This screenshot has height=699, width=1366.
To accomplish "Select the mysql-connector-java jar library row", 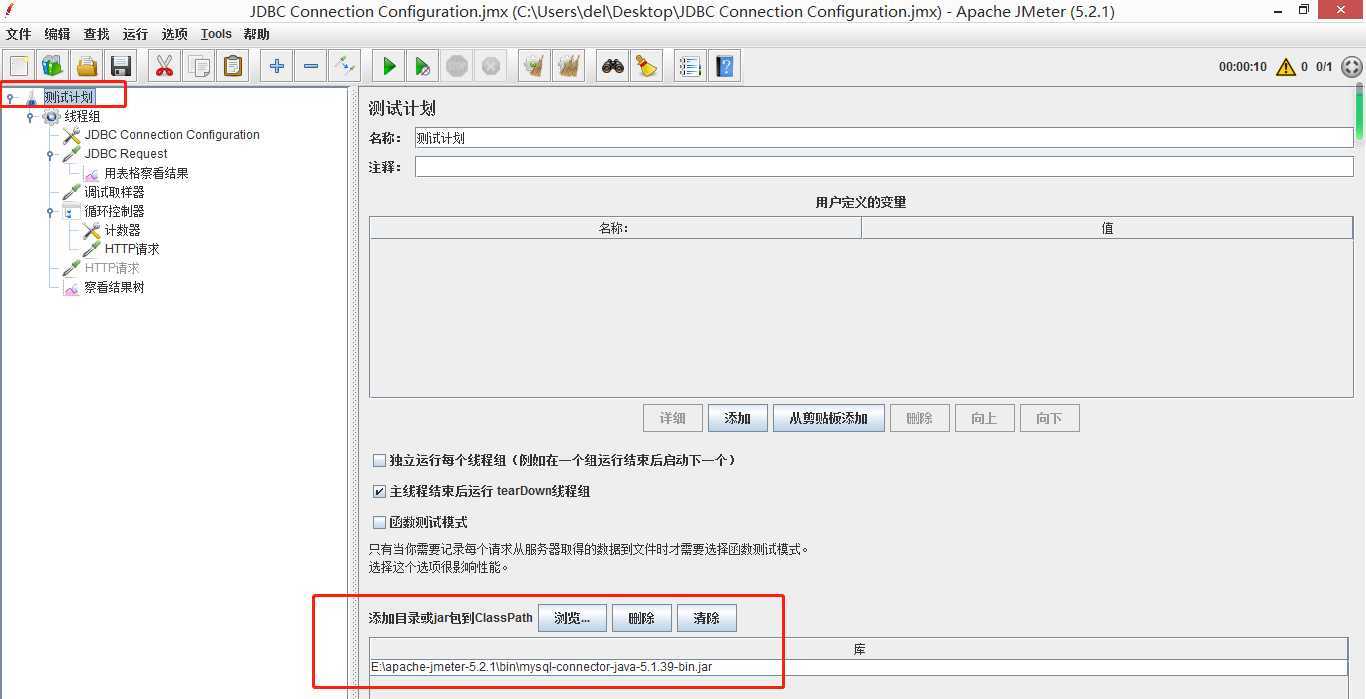I will (x=858, y=667).
